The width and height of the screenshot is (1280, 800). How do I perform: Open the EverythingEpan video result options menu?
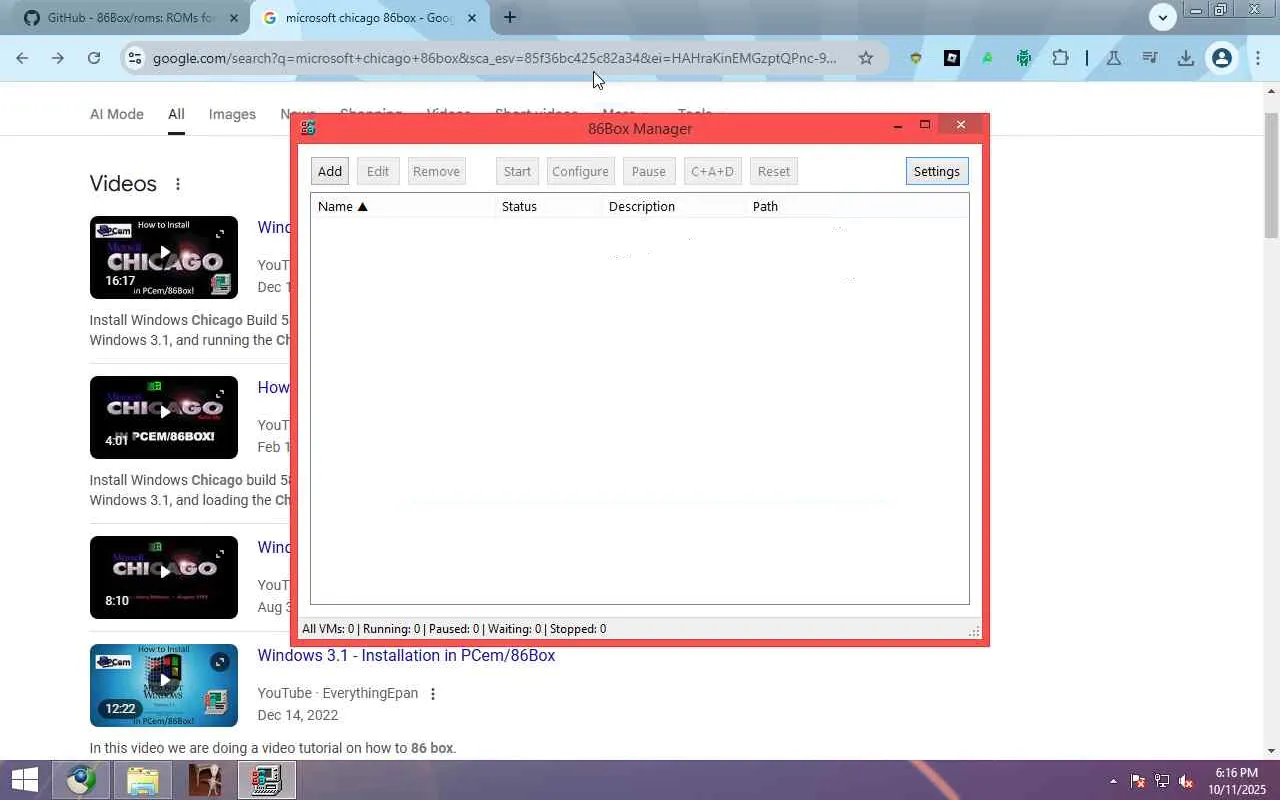433,694
